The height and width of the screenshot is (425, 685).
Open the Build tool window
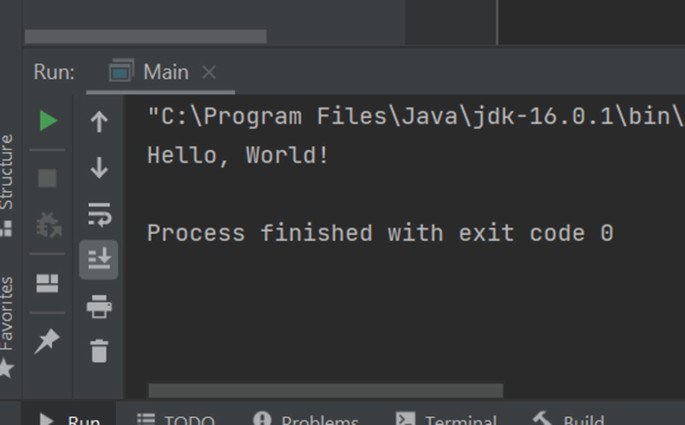[x=568, y=418]
